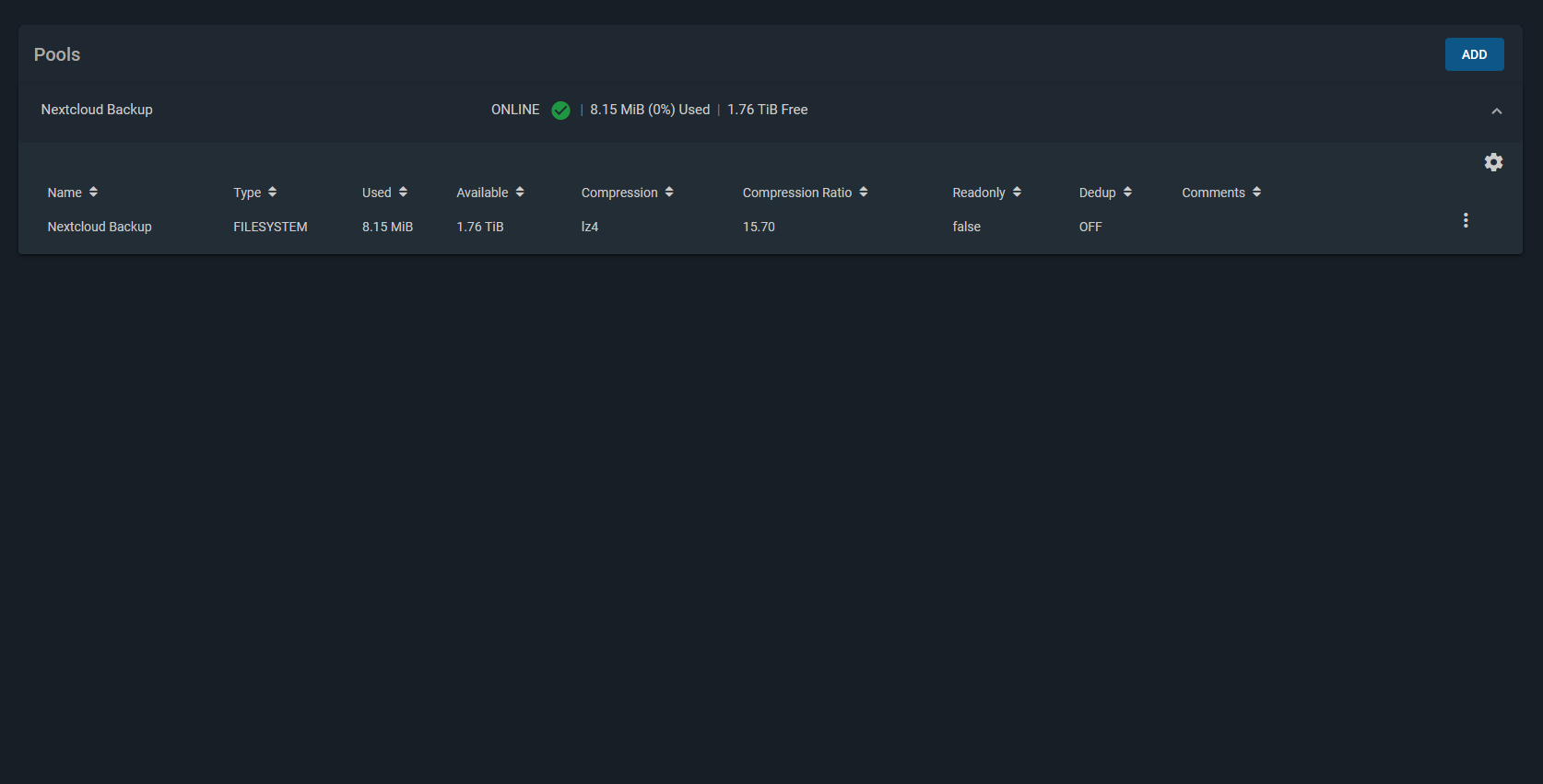Sort by the Readonly column arrows
1543x784 pixels.
[x=1017, y=193]
